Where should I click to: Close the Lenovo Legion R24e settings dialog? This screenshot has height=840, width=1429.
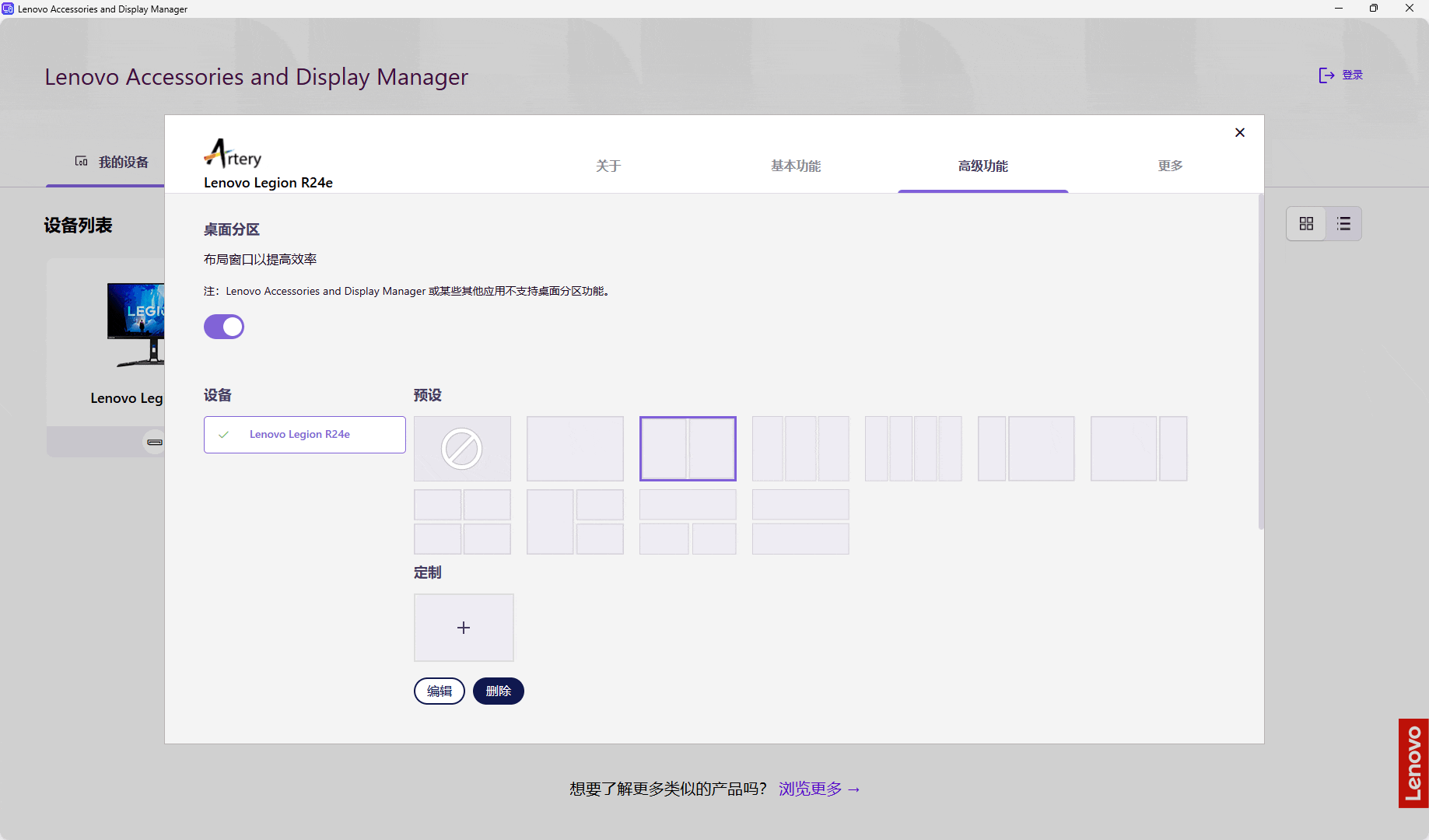tap(1240, 133)
